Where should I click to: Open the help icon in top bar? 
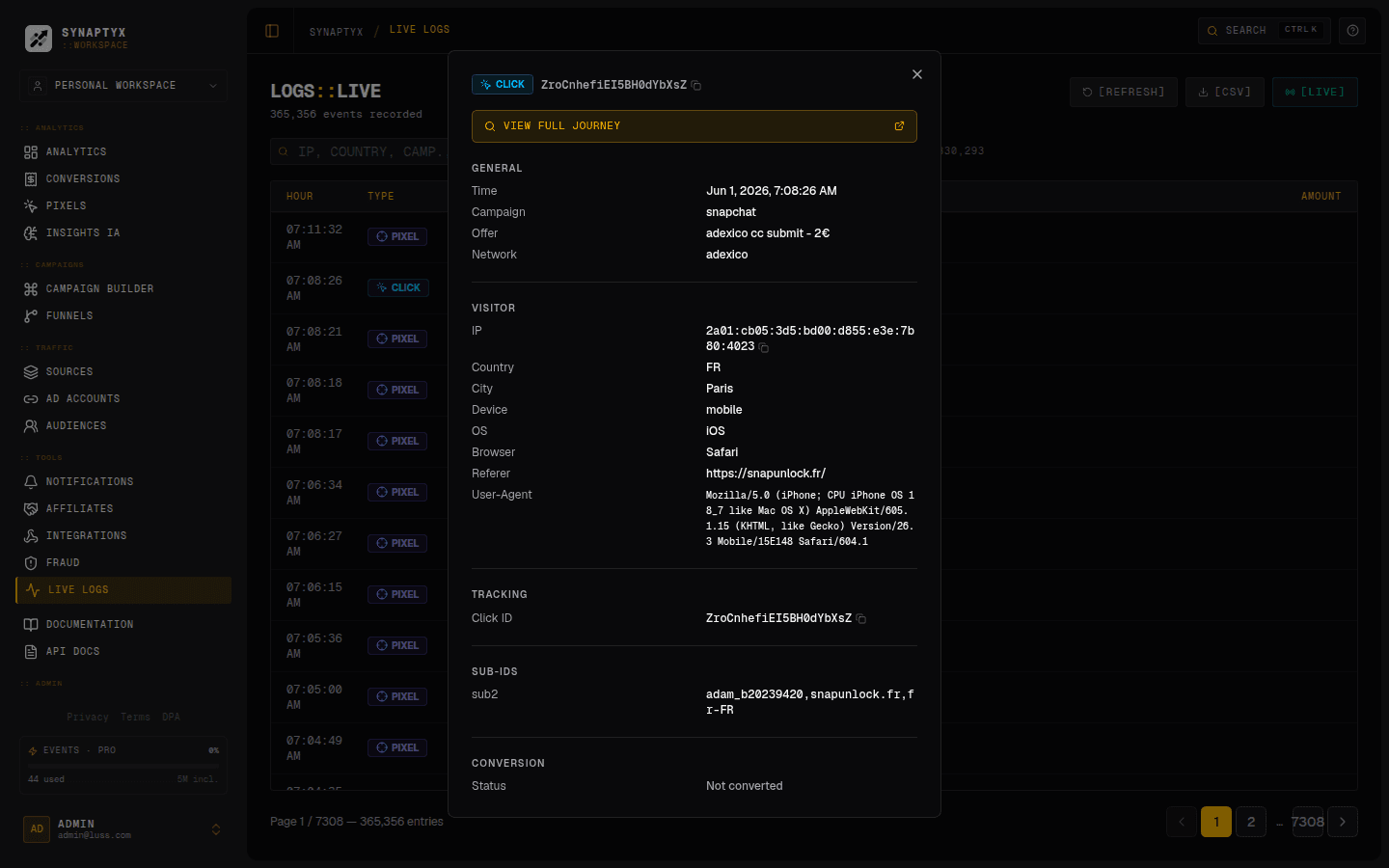1352,31
